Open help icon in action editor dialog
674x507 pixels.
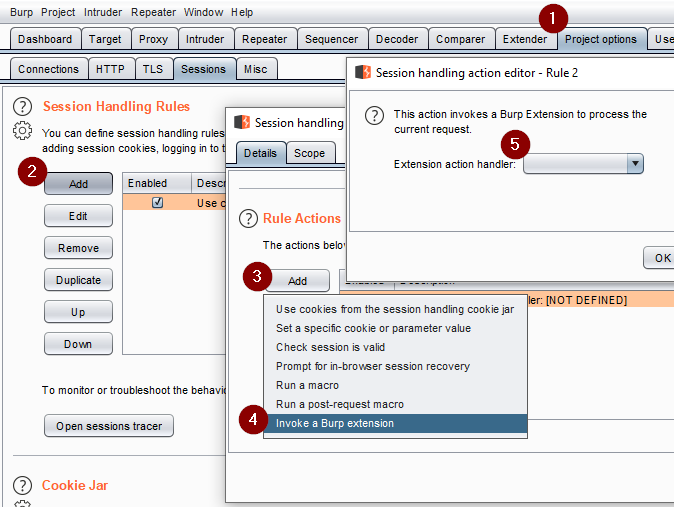[374, 115]
